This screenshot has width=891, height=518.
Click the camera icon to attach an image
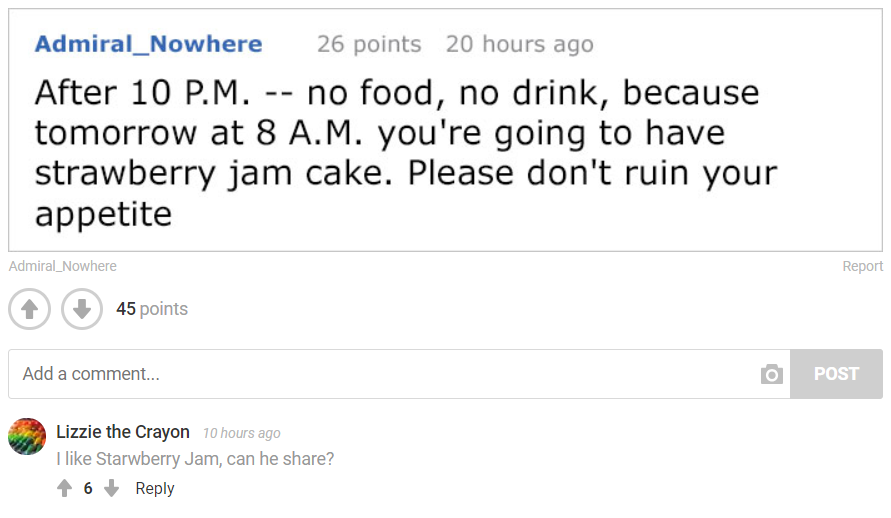click(772, 374)
